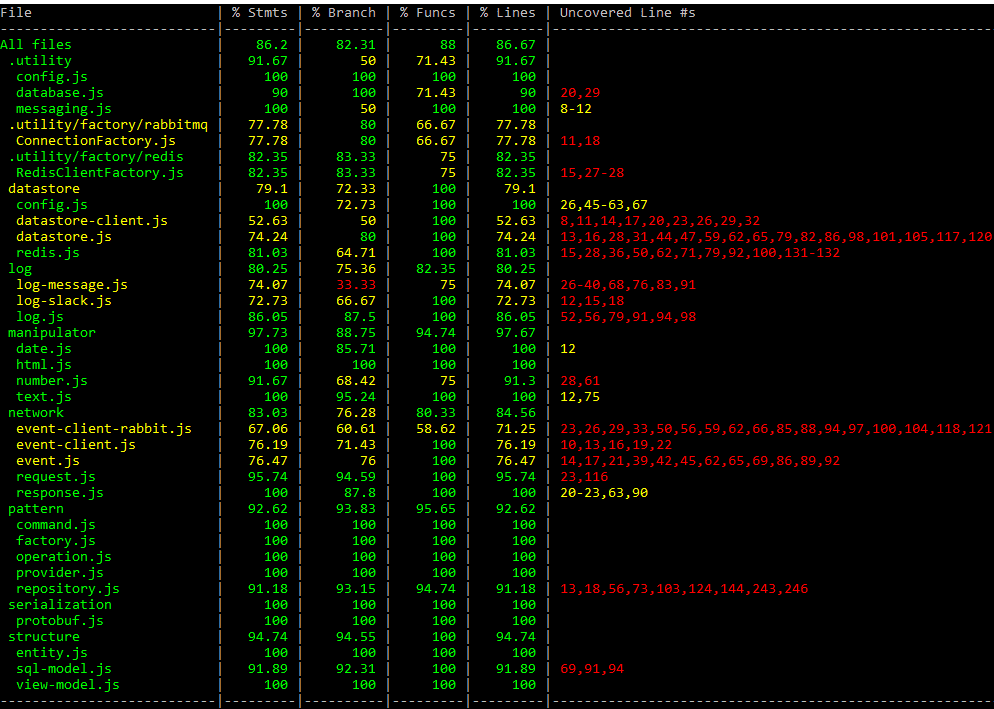This screenshot has width=994, height=709.
Task: Select file name 'database.js'
Action: [x=60, y=93]
